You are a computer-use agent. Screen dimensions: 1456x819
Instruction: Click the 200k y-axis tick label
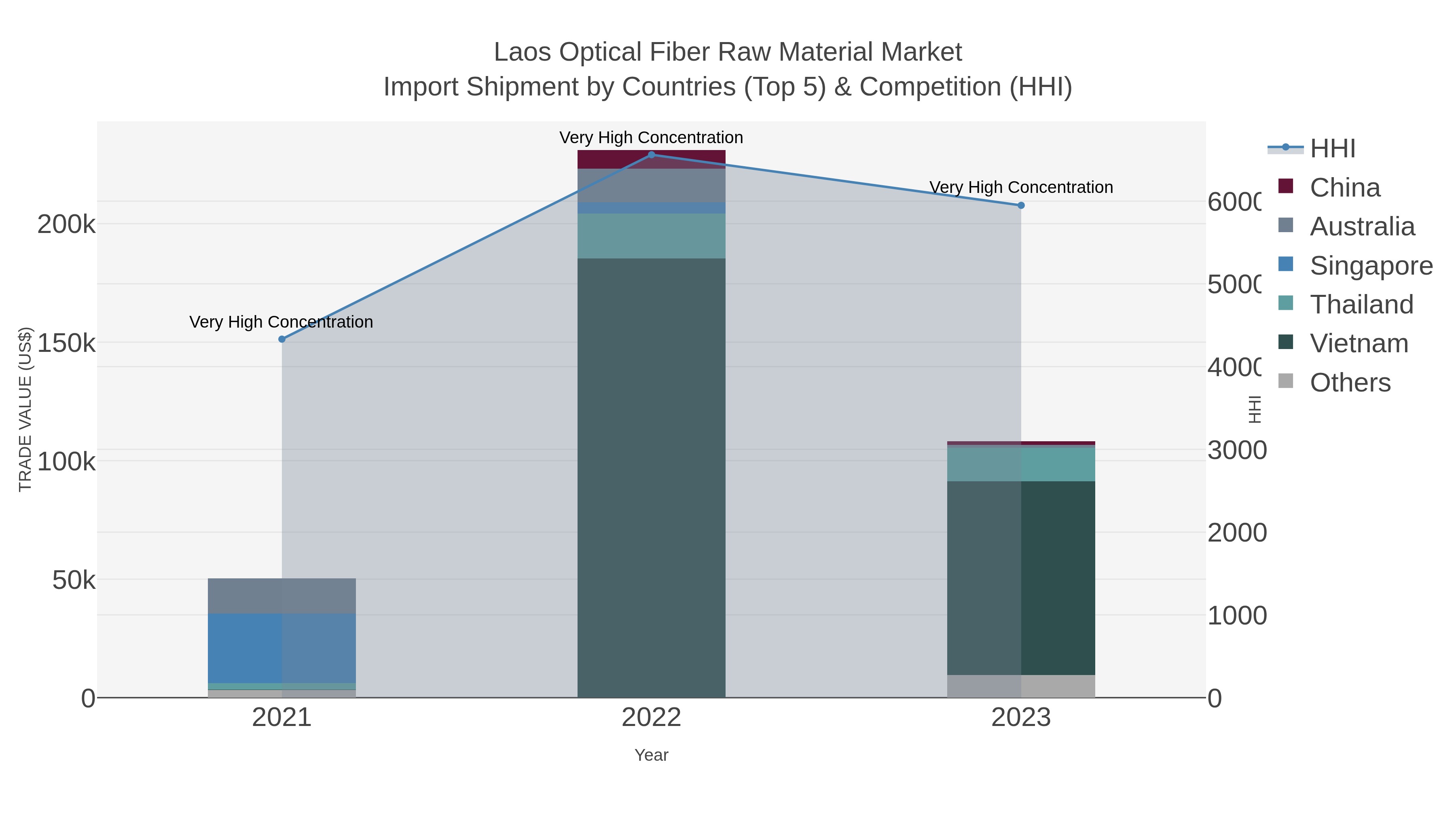tap(67, 225)
